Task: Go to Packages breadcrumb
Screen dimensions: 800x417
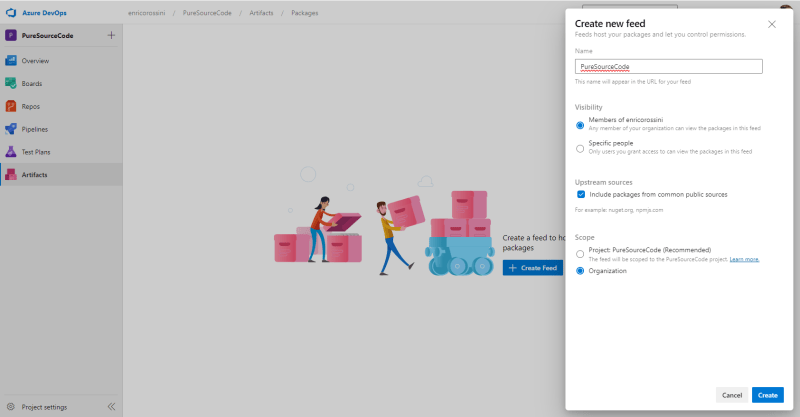Action: click(x=305, y=13)
